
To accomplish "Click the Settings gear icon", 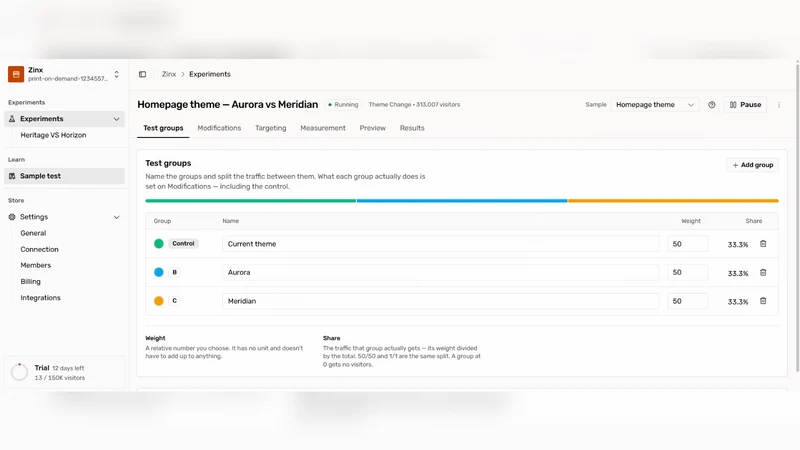I will pyautogui.click(x=12, y=217).
